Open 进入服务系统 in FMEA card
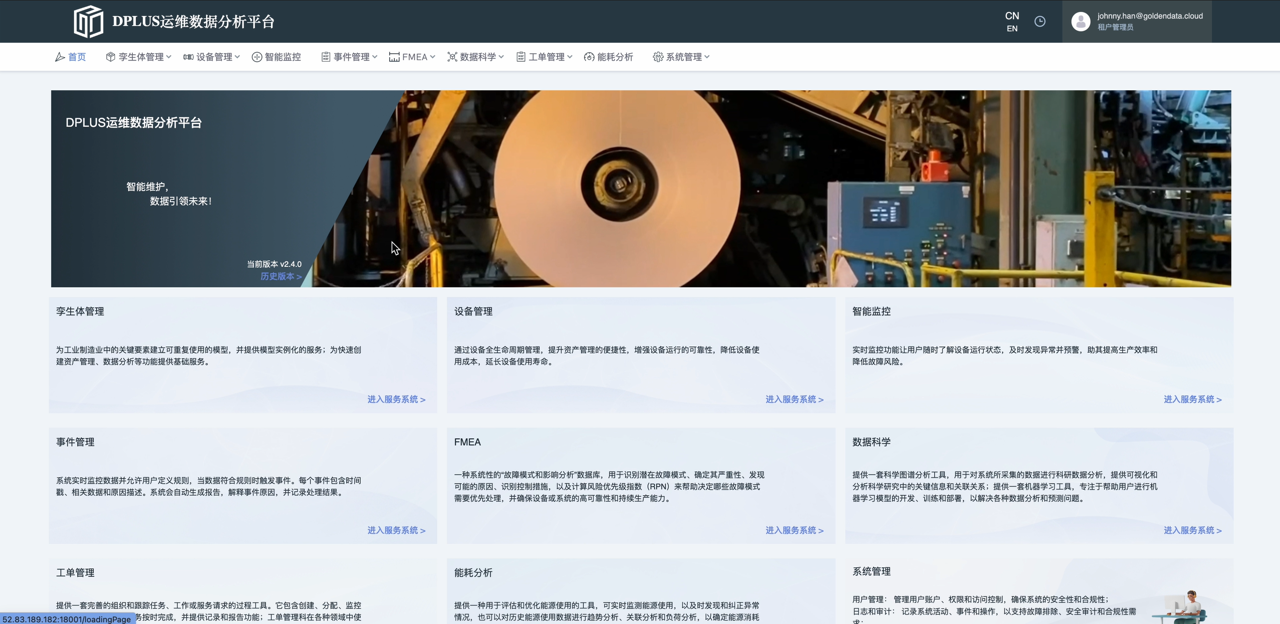The image size is (1280, 624). pos(794,531)
